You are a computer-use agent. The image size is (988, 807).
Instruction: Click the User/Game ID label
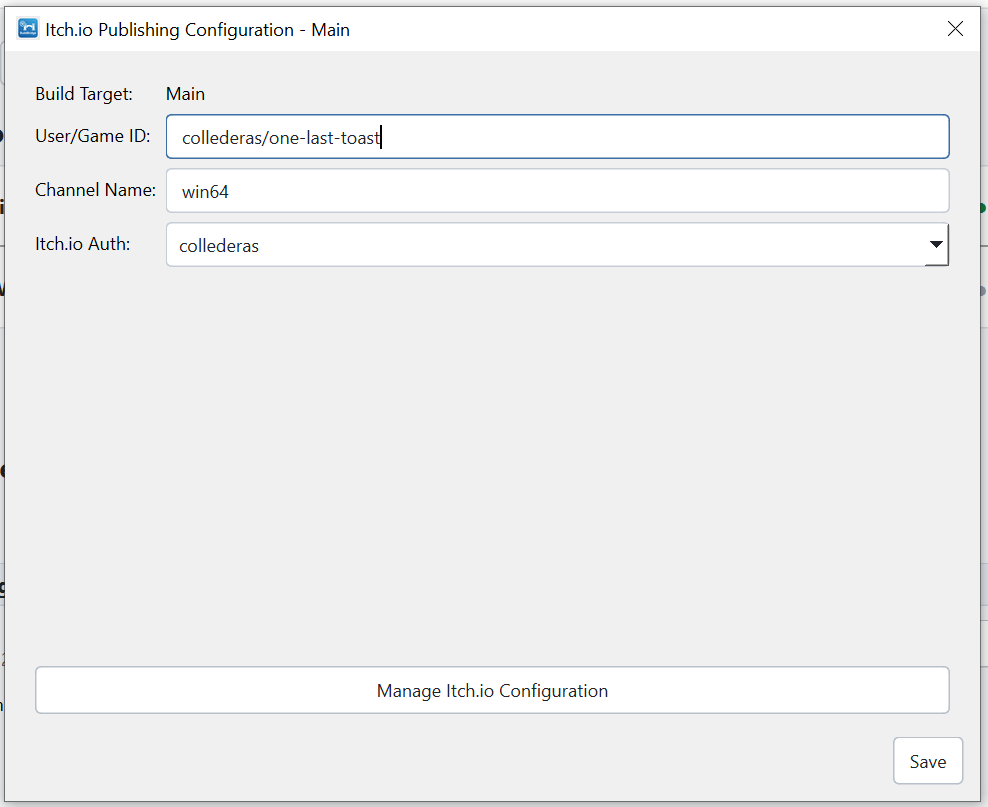[x=93, y=136]
